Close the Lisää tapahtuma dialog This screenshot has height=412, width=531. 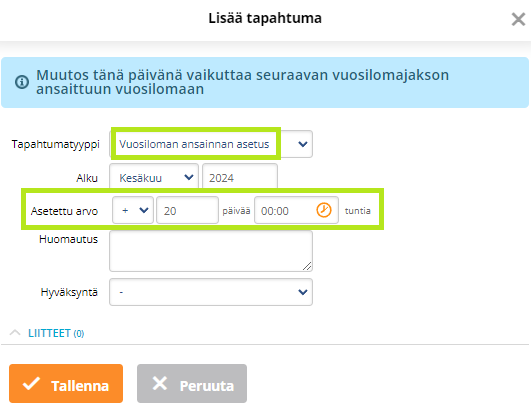(x=518, y=19)
